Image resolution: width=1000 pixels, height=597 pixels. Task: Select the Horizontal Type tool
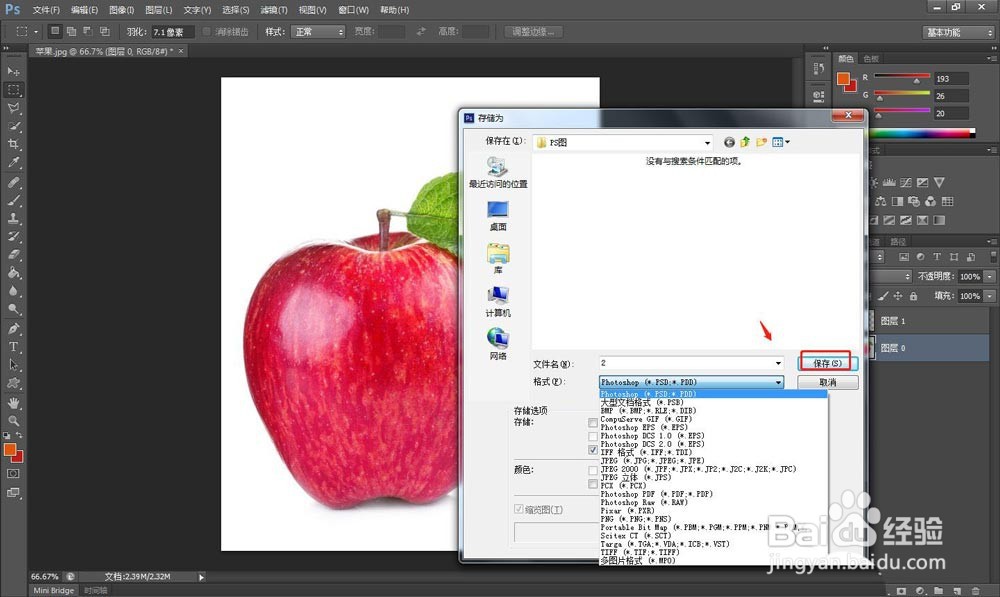click(x=13, y=347)
